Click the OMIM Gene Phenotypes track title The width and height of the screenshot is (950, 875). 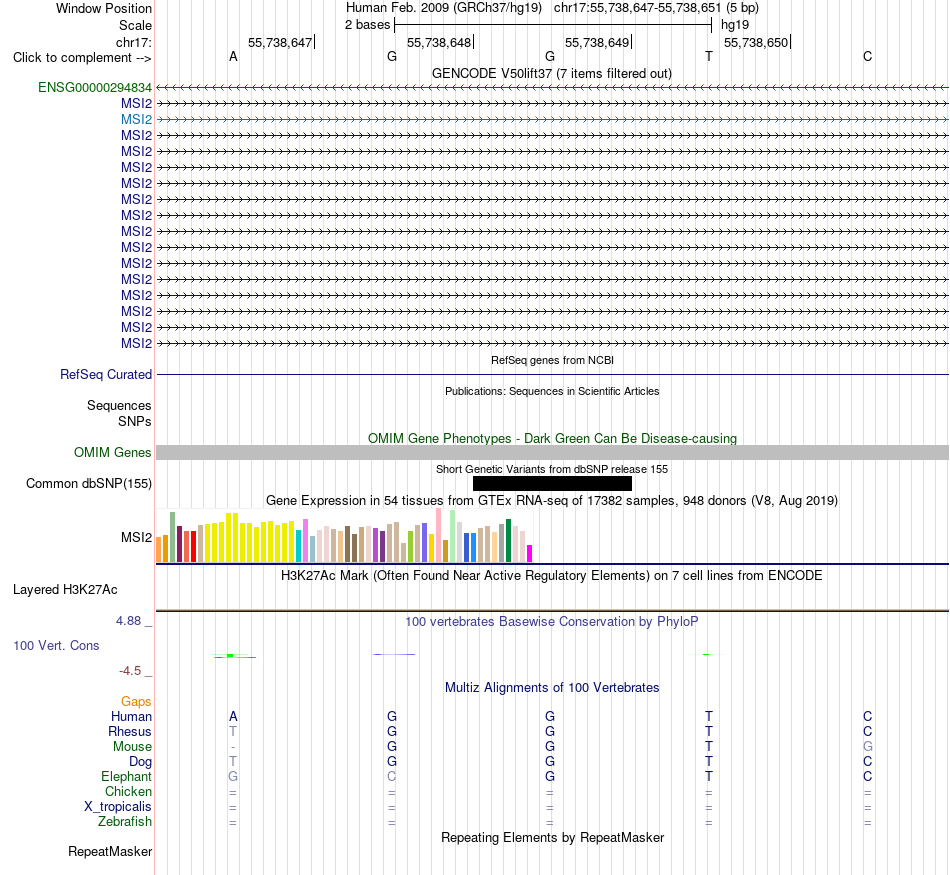[553, 438]
